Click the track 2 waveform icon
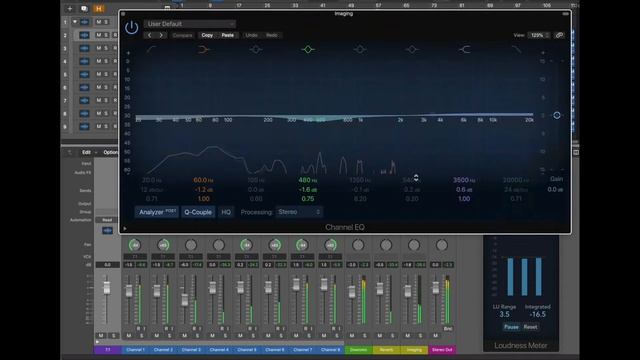The width and height of the screenshot is (640, 360). (84, 35)
